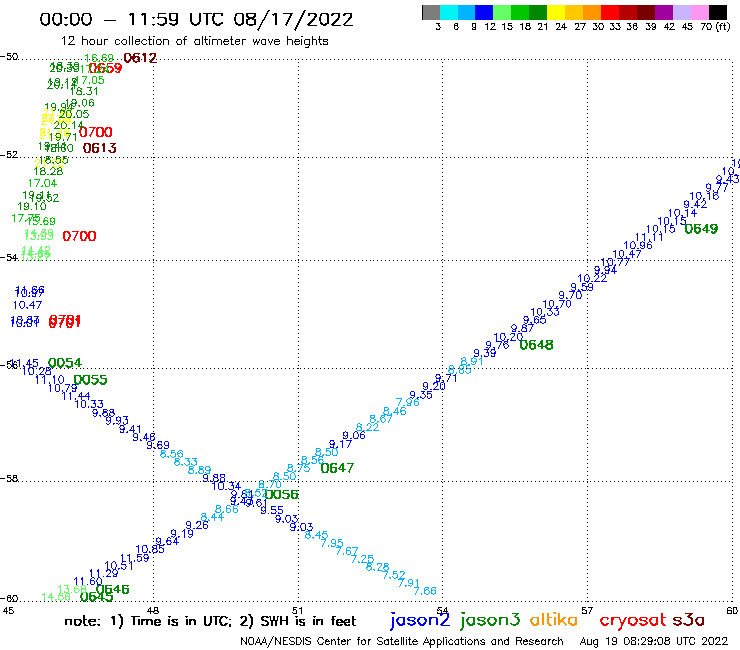This screenshot has height=650, width=740.
Task: Click the 9.35 wave height value
Action: [421, 395]
